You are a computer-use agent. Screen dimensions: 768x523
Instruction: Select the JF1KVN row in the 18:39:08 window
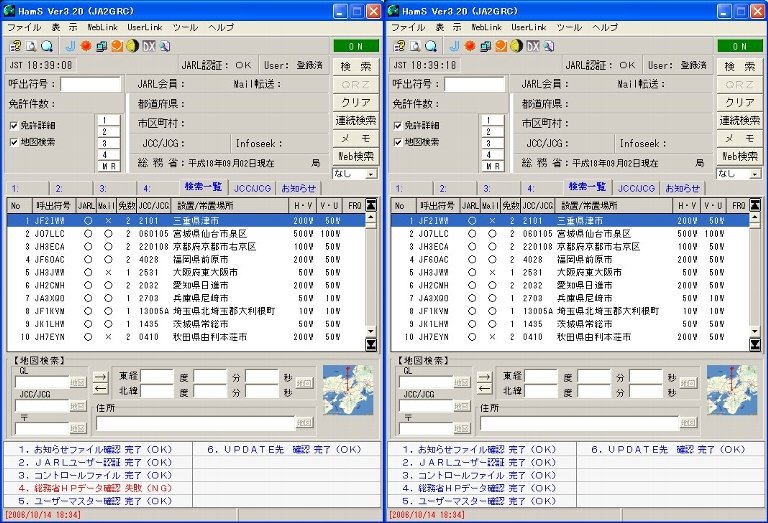pyautogui.click(x=186, y=311)
